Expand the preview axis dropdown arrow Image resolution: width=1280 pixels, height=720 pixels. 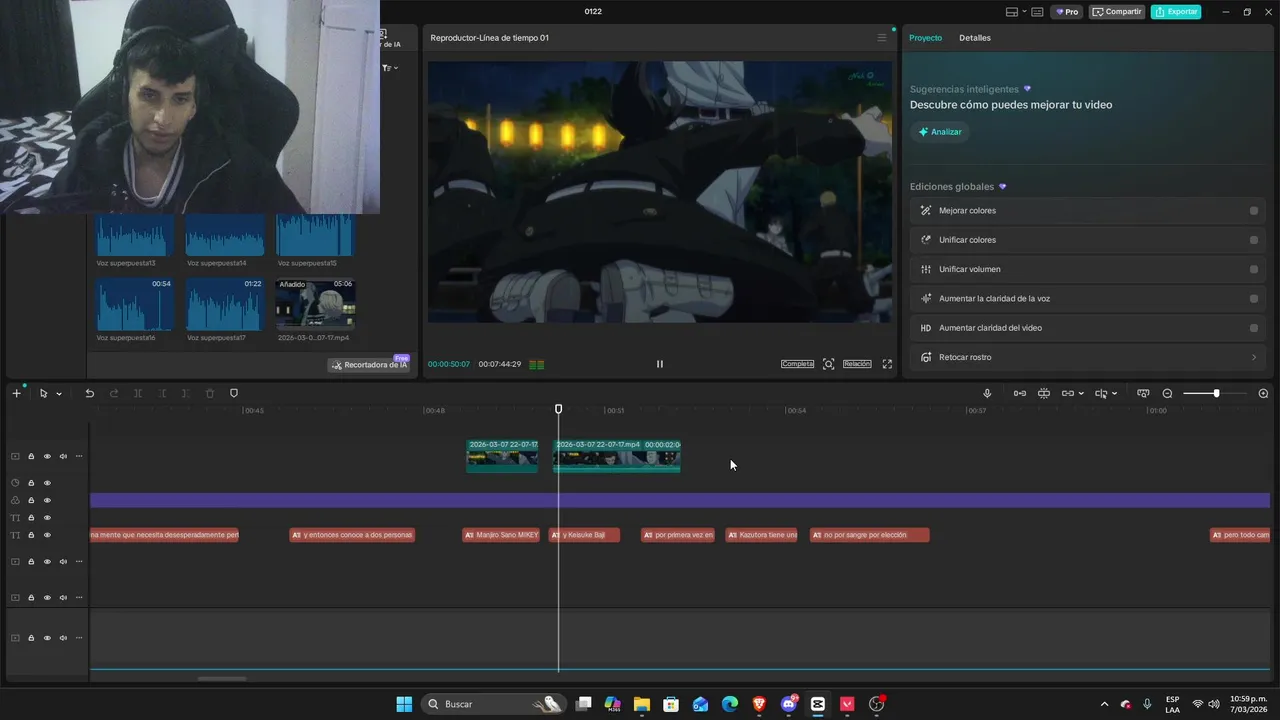pos(1114,394)
